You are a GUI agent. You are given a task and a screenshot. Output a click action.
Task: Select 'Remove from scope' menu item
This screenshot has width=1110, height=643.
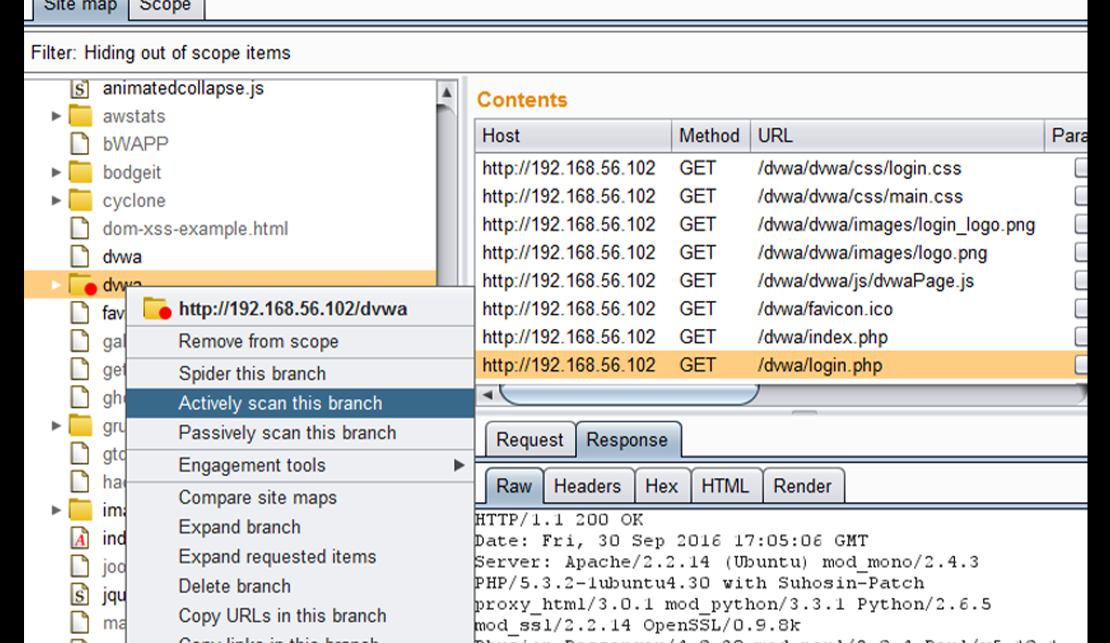[300, 341]
